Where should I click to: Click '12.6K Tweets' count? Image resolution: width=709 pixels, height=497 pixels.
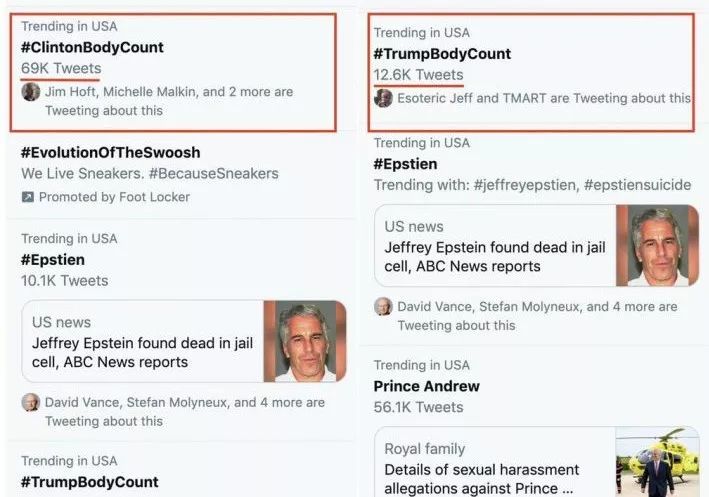(418, 75)
